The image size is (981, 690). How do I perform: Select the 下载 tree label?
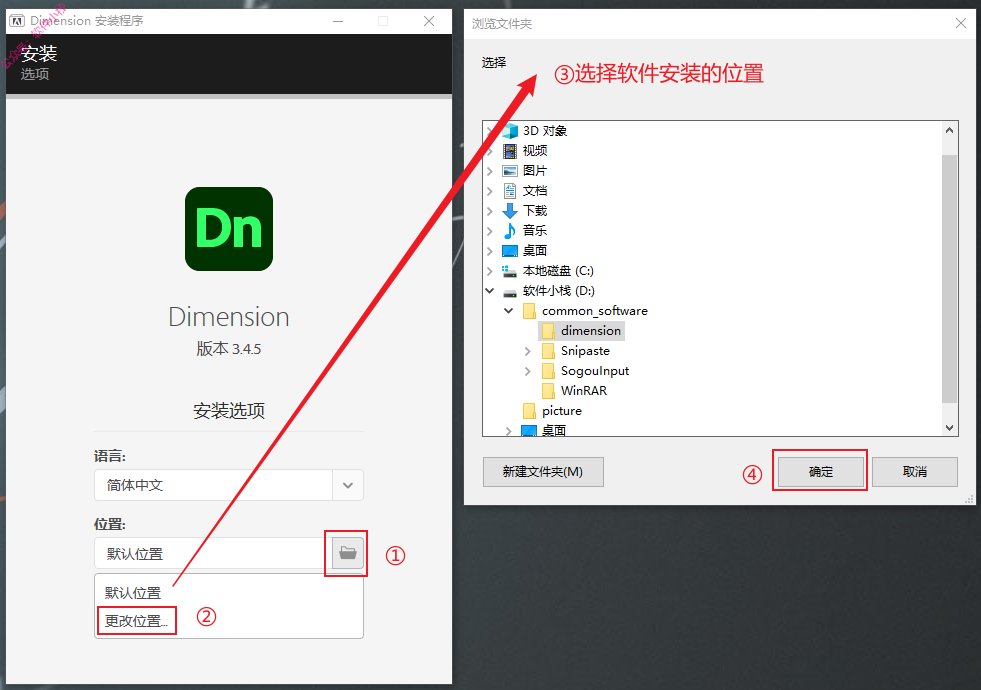[535, 211]
